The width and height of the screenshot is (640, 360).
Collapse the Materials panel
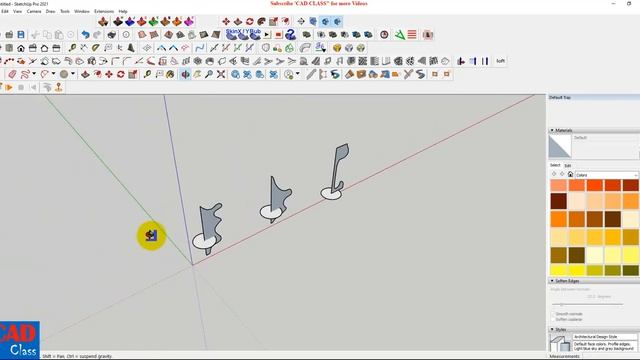click(552, 131)
